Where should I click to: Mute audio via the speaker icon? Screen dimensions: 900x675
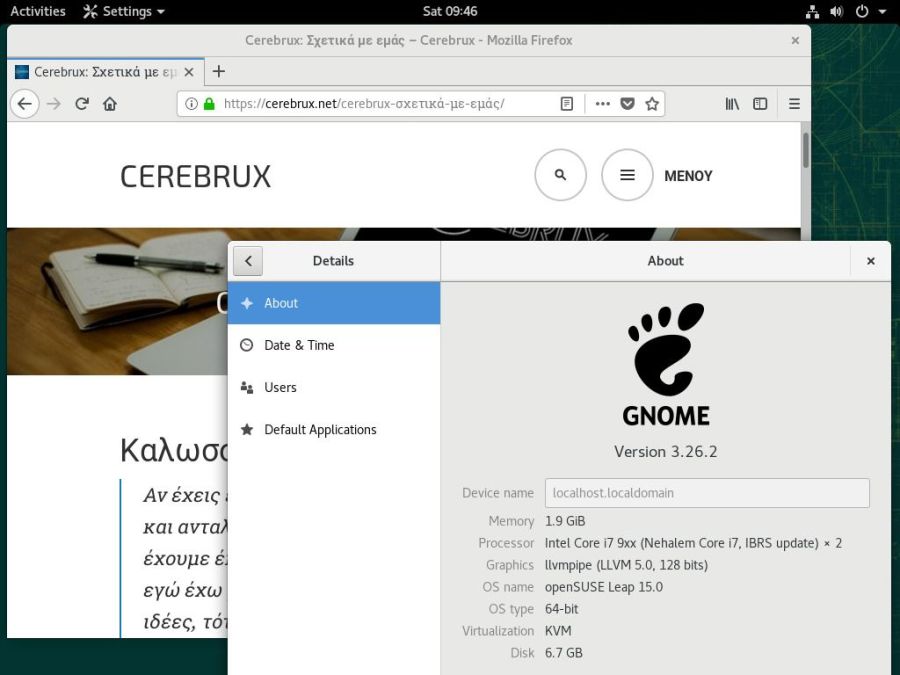[x=836, y=11]
